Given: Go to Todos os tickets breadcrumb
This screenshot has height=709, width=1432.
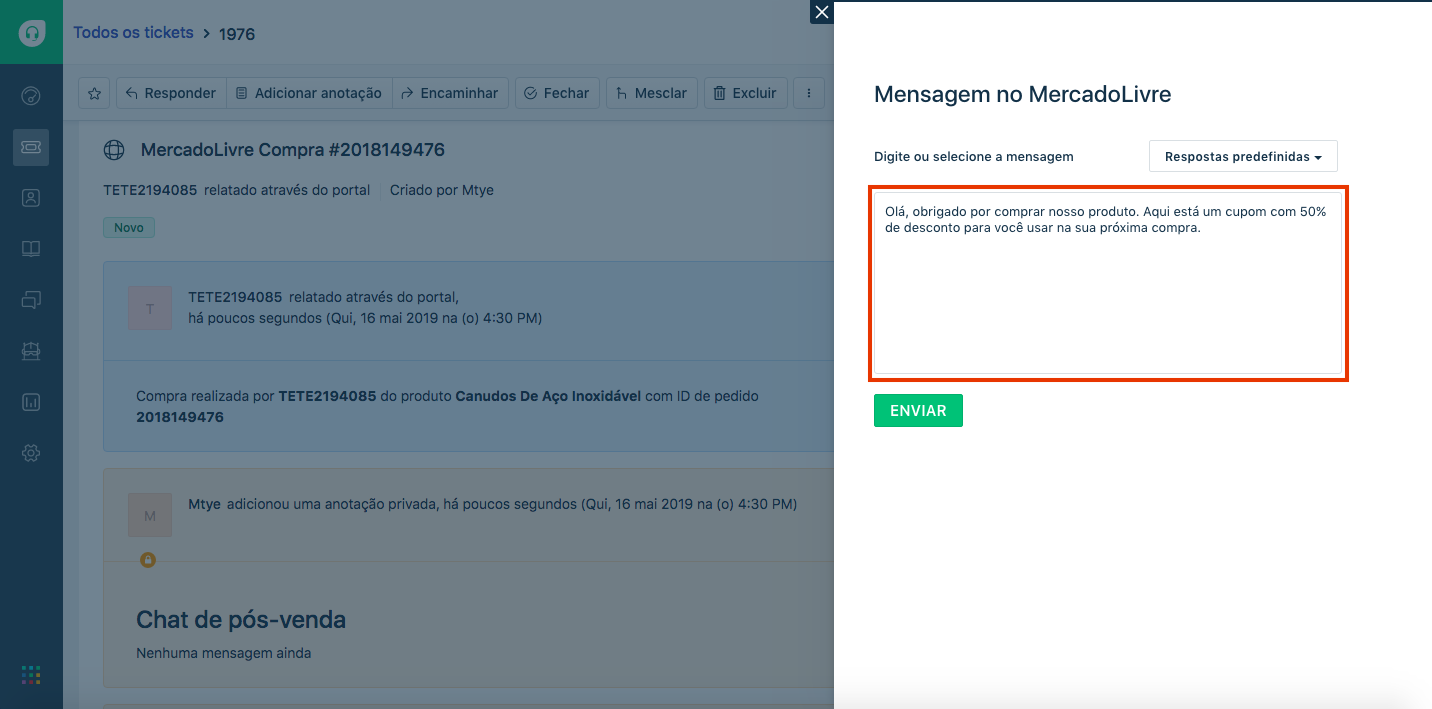Looking at the screenshot, I should [133, 33].
